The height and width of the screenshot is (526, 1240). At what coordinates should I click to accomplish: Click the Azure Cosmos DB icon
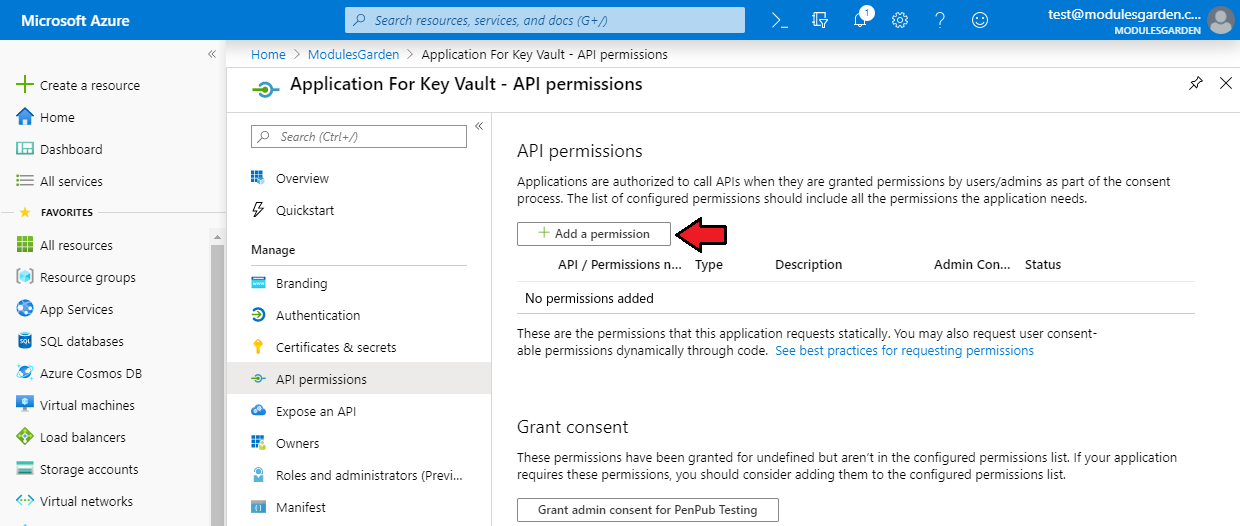click(x=25, y=373)
